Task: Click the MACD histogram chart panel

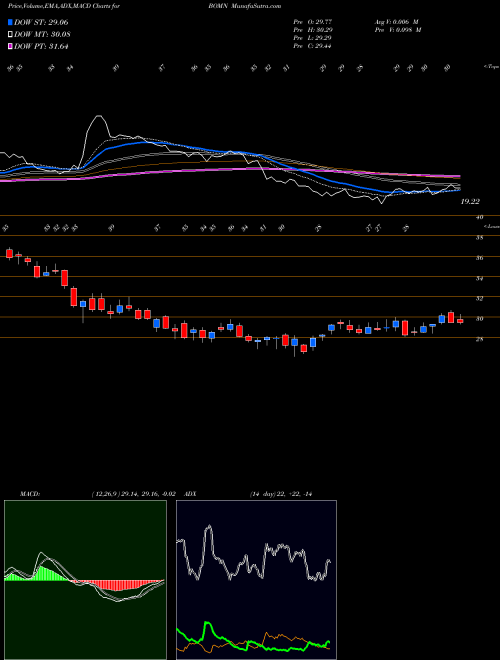Action: pos(85,580)
